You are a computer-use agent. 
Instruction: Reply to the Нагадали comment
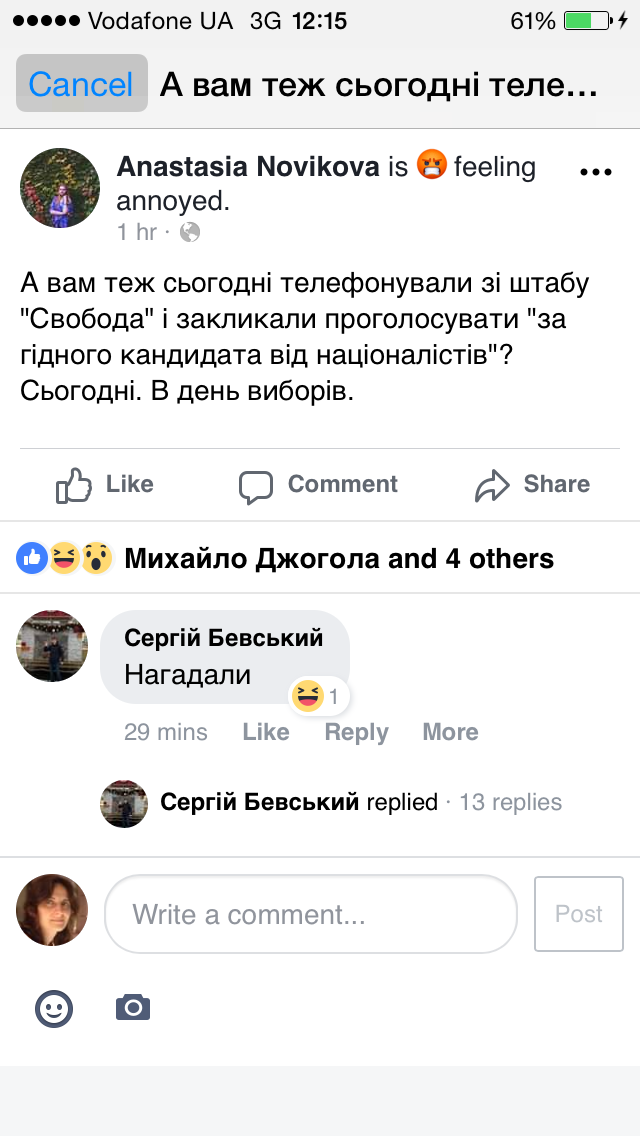pyautogui.click(x=356, y=732)
